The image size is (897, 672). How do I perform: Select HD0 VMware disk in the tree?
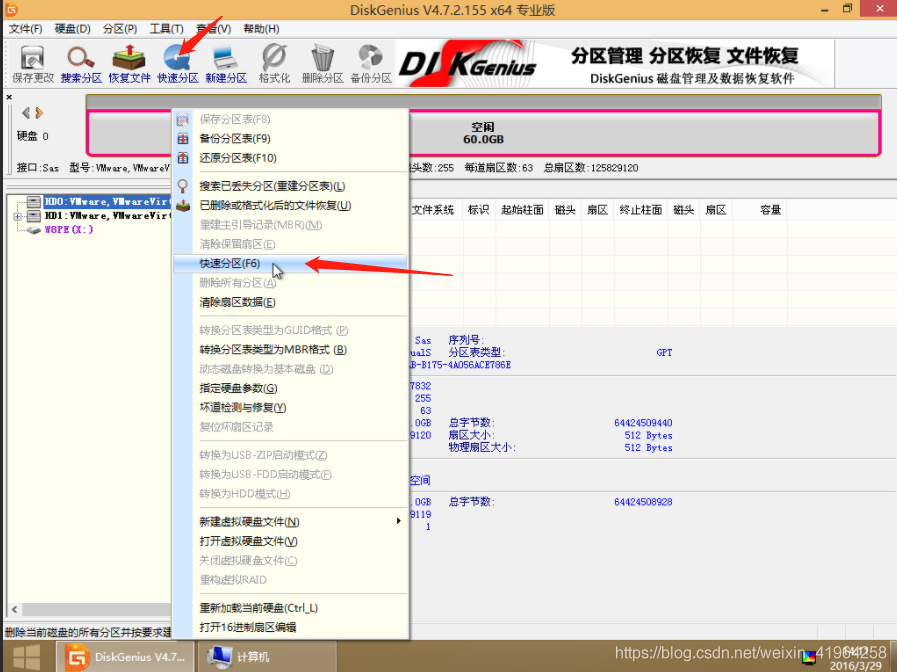tap(107, 201)
